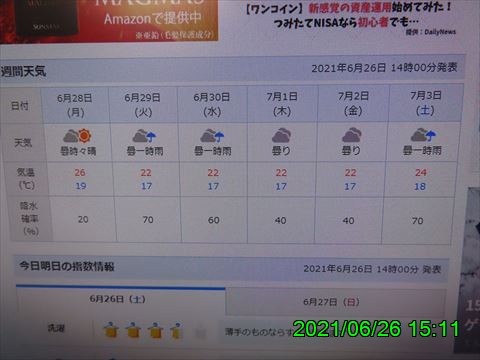Image resolution: width=480 pixels, height=360 pixels.
Task: Click the 洗濯 index row label
Action: pyautogui.click(x=56, y=328)
